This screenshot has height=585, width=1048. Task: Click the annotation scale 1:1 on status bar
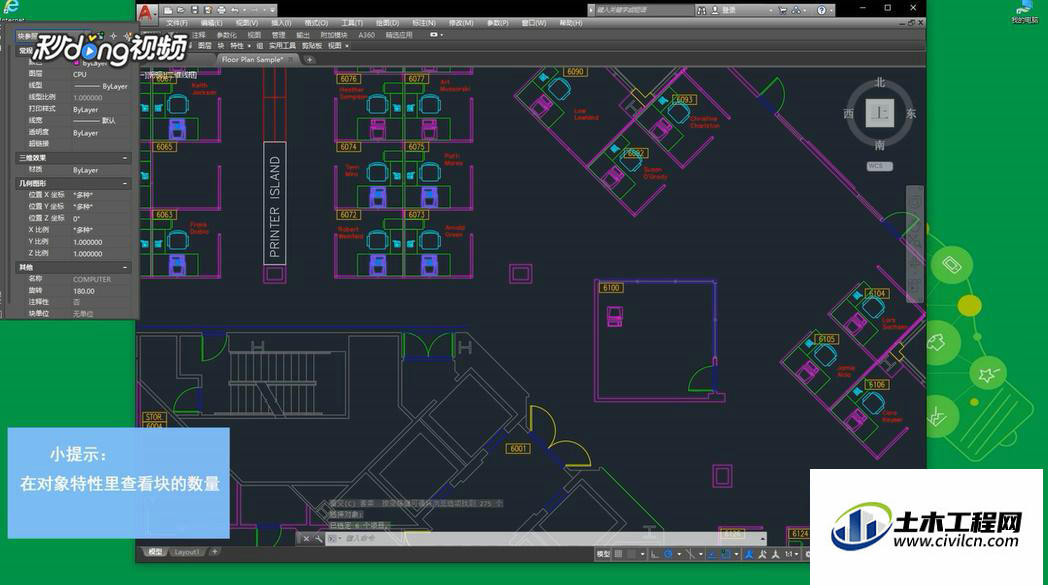click(x=789, y=554)
